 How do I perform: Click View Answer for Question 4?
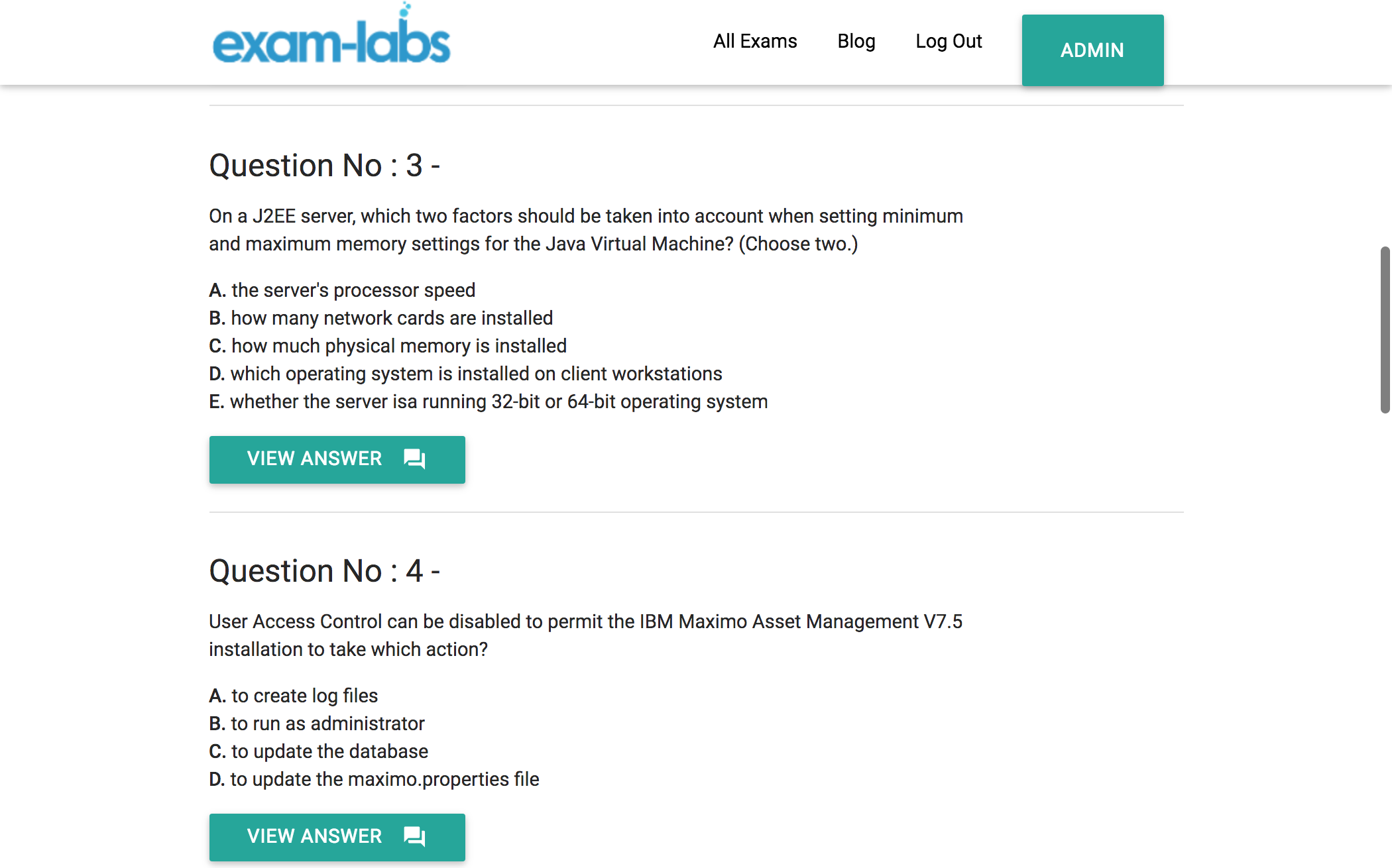337,837
